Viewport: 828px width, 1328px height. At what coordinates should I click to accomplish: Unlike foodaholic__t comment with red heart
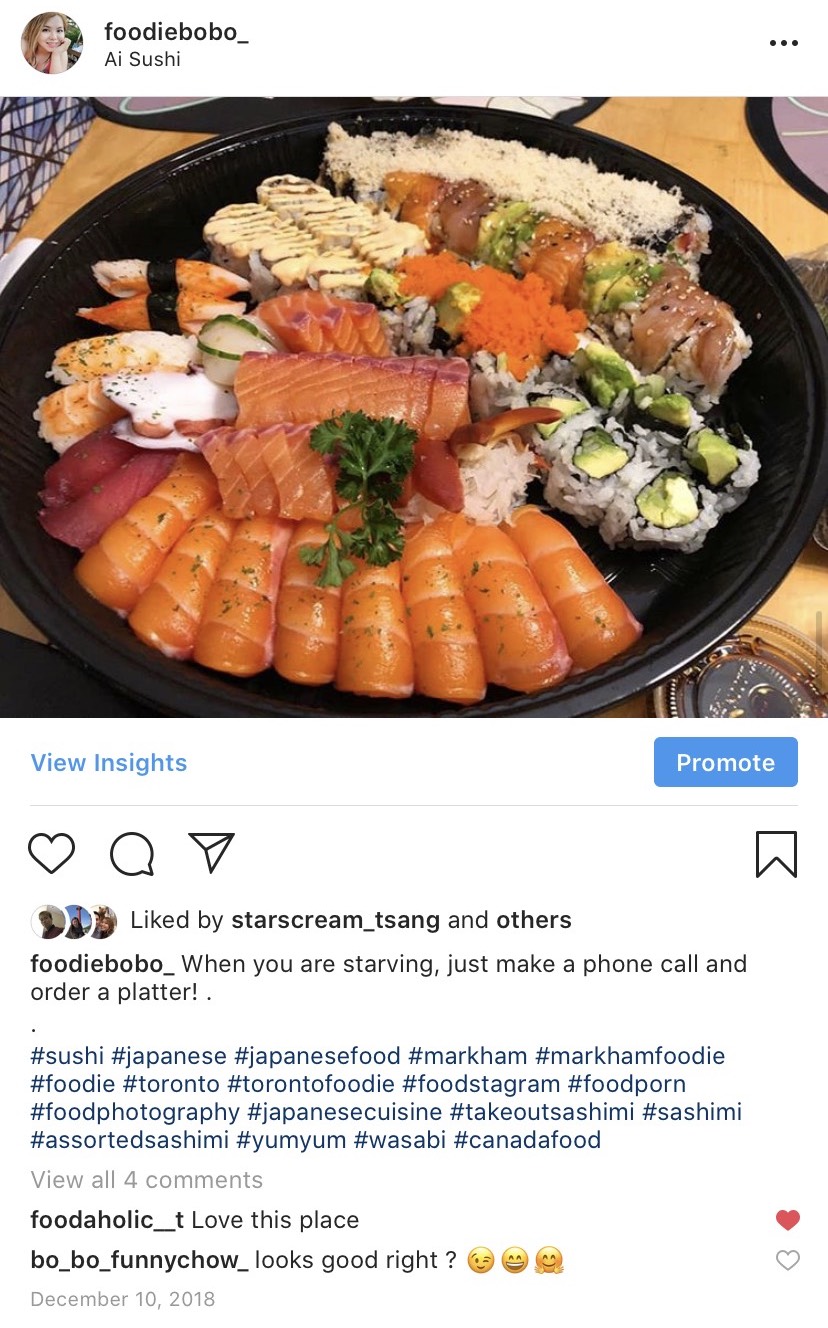coord(788,1219)
